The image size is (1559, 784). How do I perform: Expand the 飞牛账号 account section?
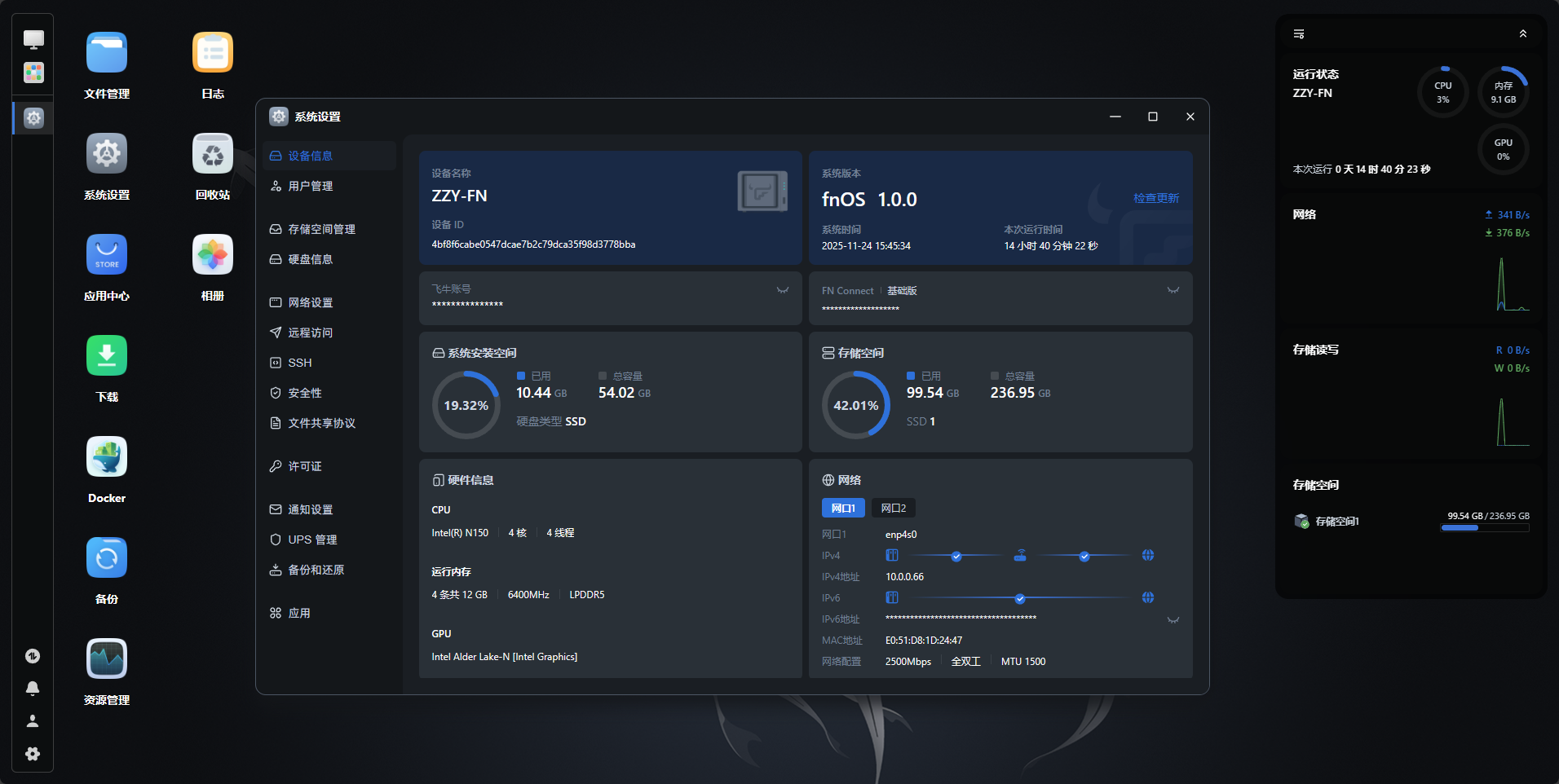point(782,290)
